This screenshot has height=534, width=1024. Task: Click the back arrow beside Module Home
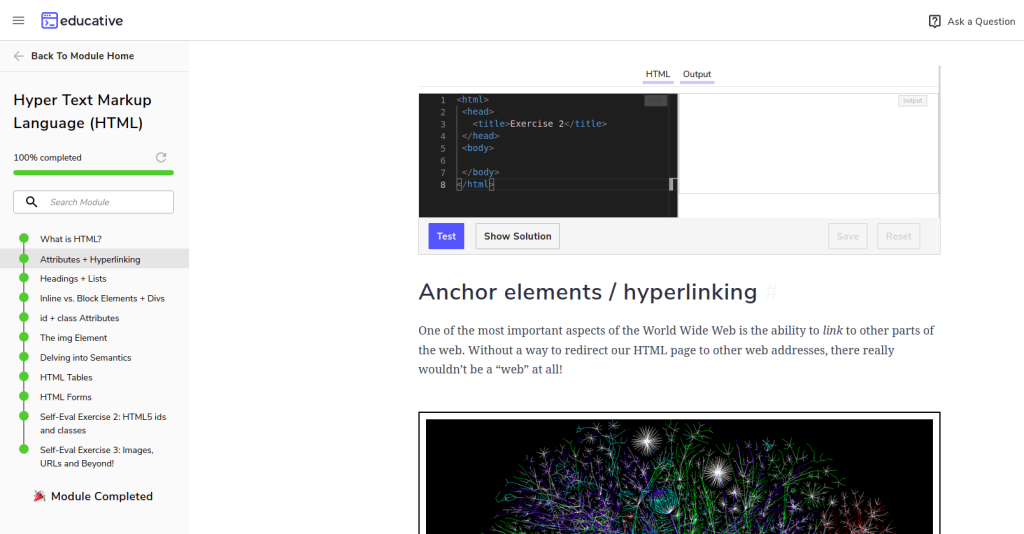pos(18,56)
